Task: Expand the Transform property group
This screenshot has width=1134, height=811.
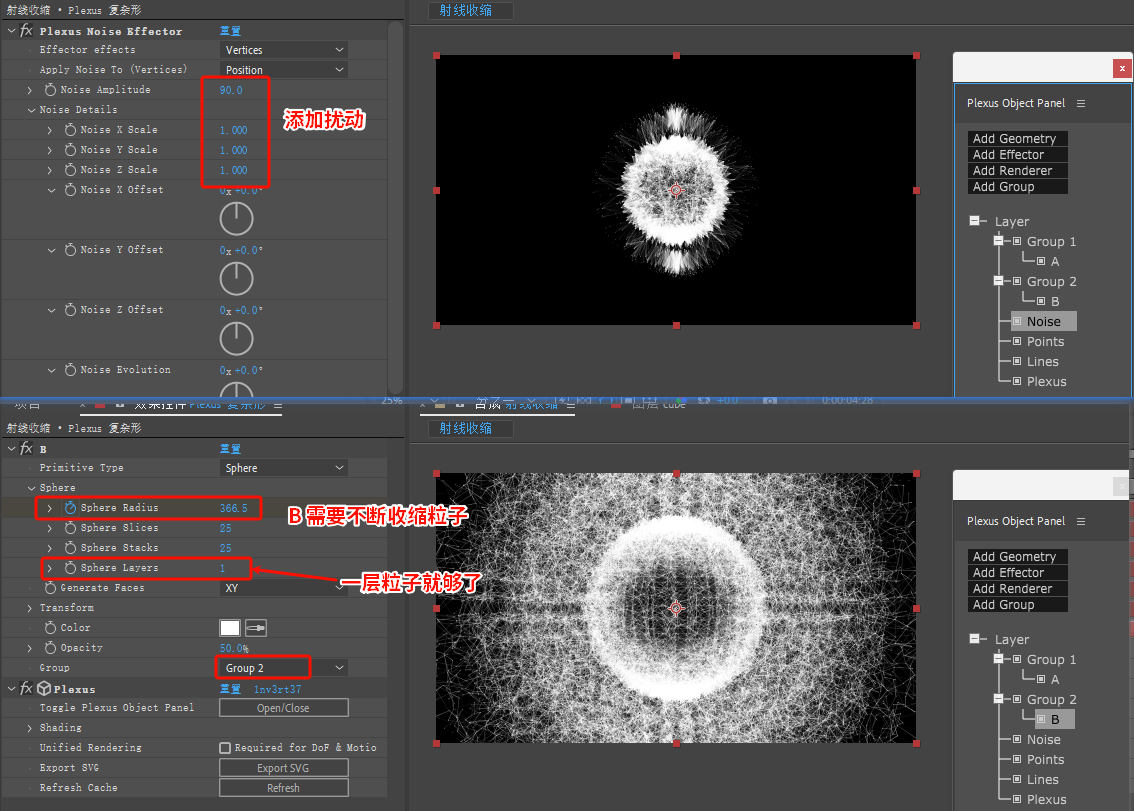Action: pyautogui.click(x=30, y=608)
